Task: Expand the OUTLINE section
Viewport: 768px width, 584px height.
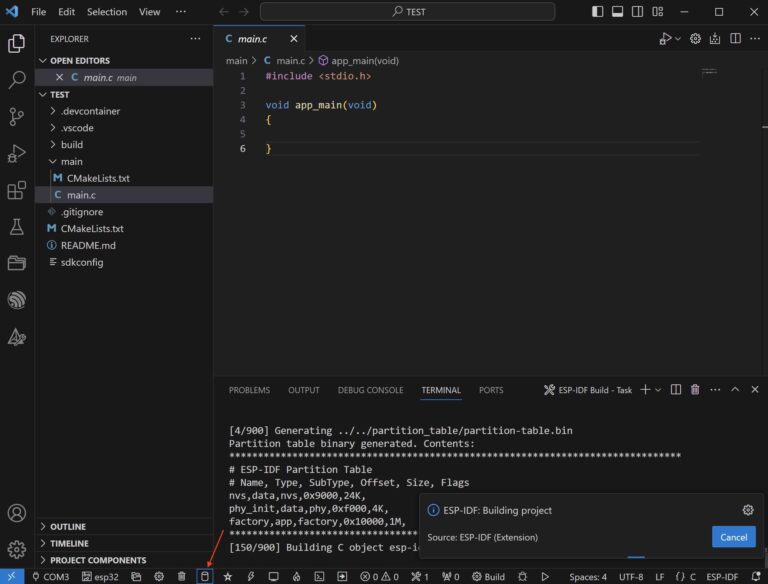Action: click(68, 526)
